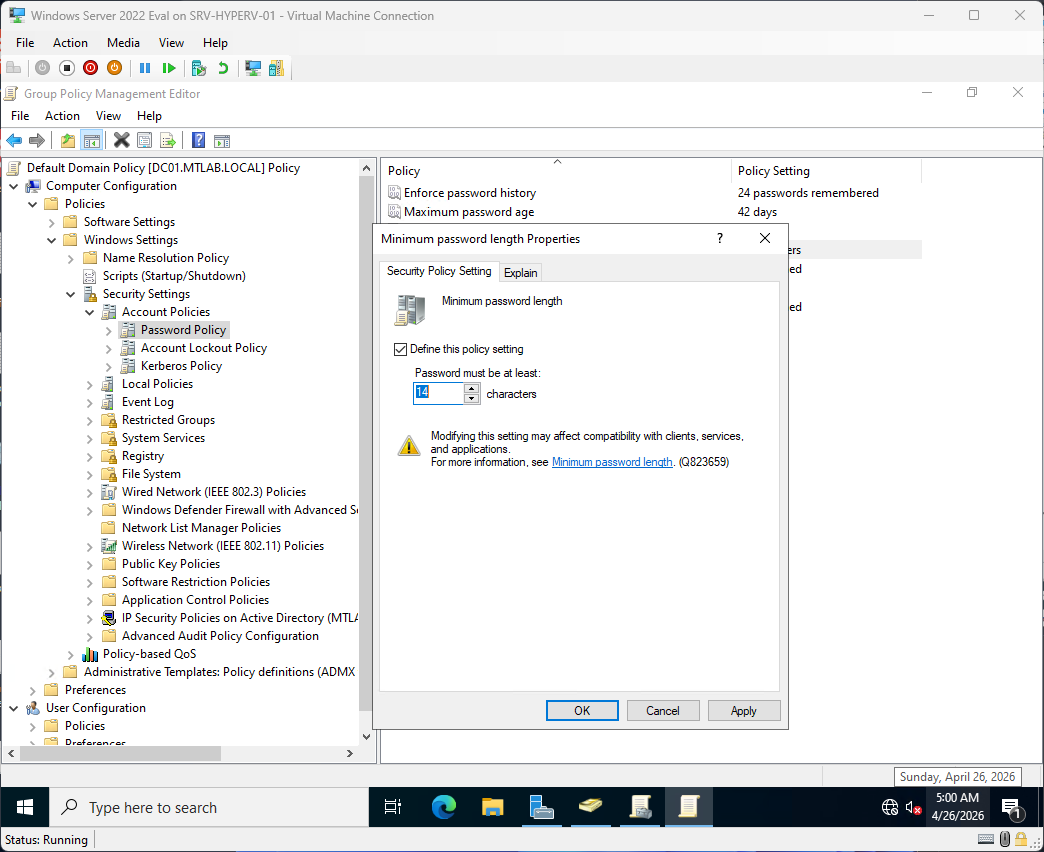Decrease password length with down spinner

[x=471, y=399]
